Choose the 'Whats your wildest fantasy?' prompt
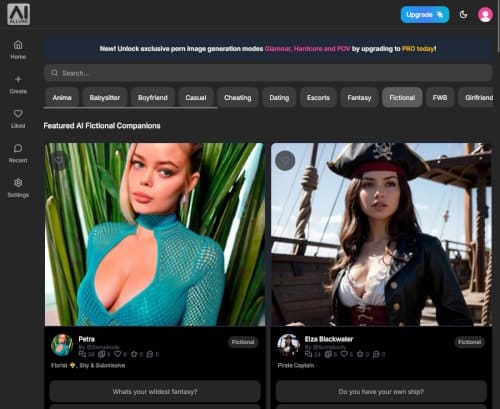Screen dimensions: 500x409 (155, 391)
